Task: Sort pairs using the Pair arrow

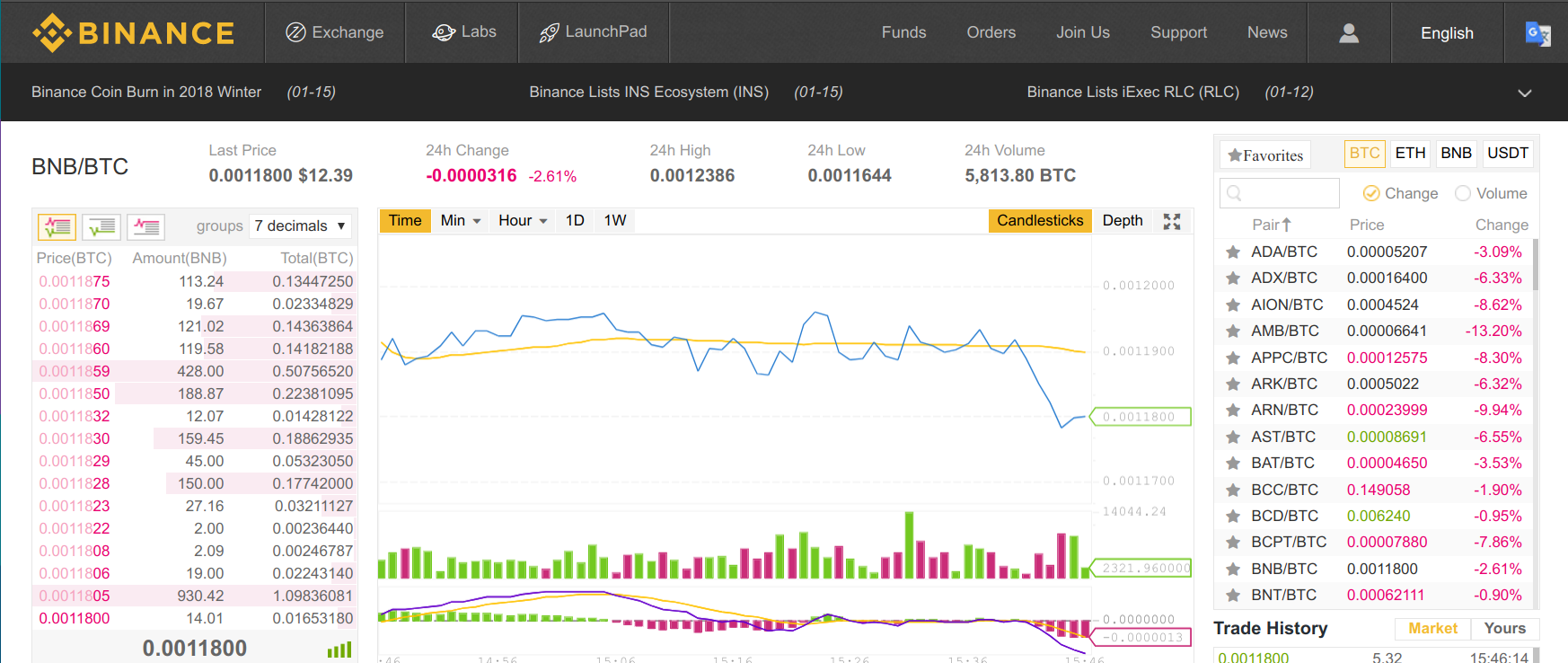Action: click(1286, 225)
